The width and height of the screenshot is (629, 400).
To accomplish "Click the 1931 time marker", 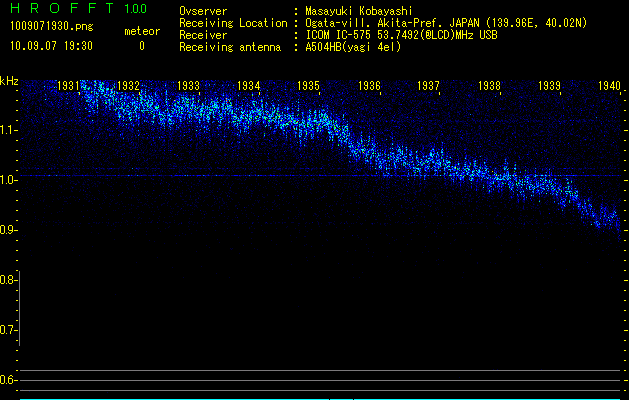I will [69, 87].
